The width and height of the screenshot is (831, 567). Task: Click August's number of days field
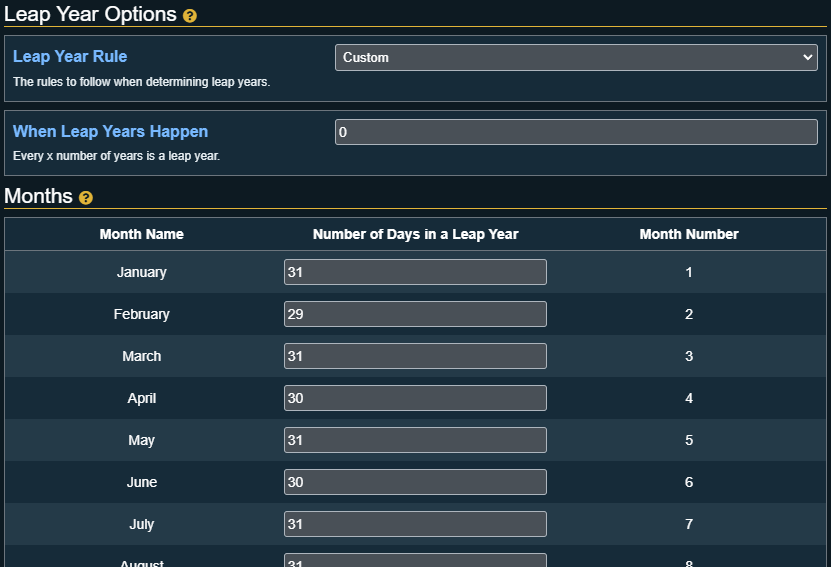[x=415, y=561]
